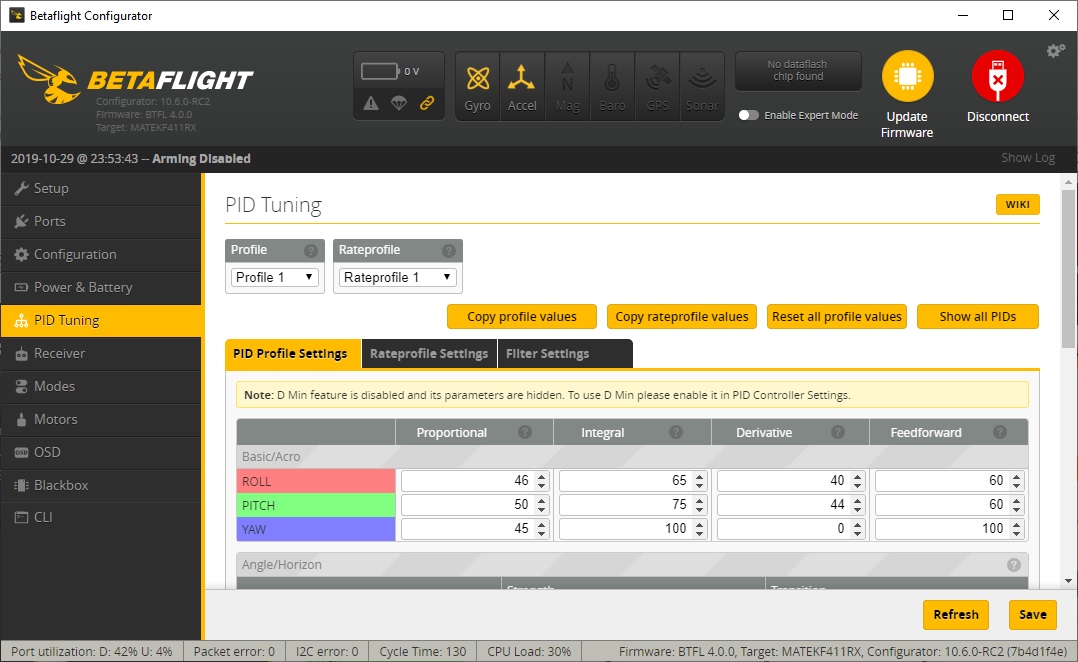Switch to Filter Settings tab
This screenshot has height=662, width=1078.
click(x=564, y=353)
